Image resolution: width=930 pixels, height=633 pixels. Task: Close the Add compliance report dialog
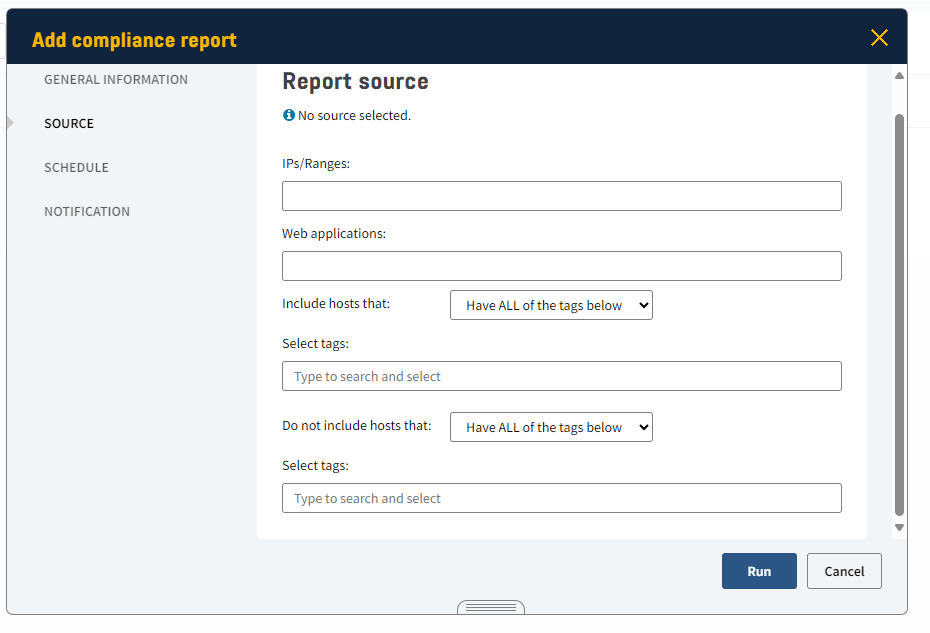(x=879, y=38)
